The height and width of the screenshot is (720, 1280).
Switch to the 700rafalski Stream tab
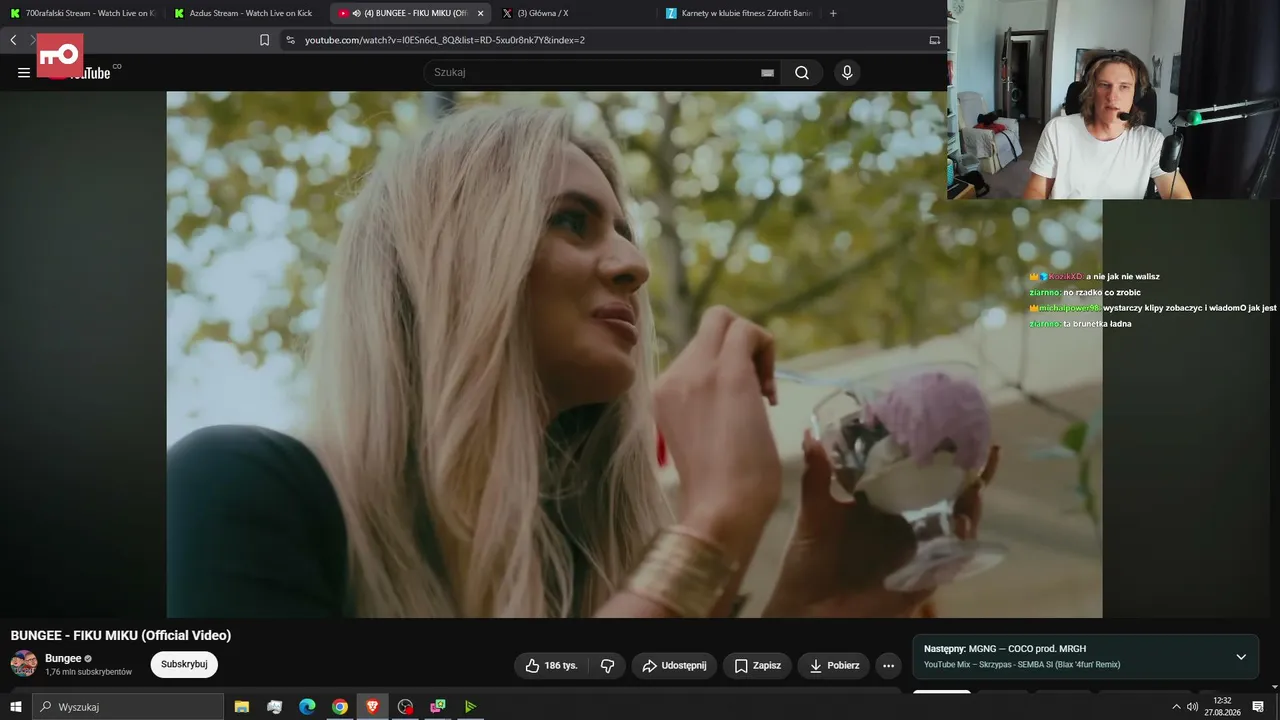click(82, 13)
